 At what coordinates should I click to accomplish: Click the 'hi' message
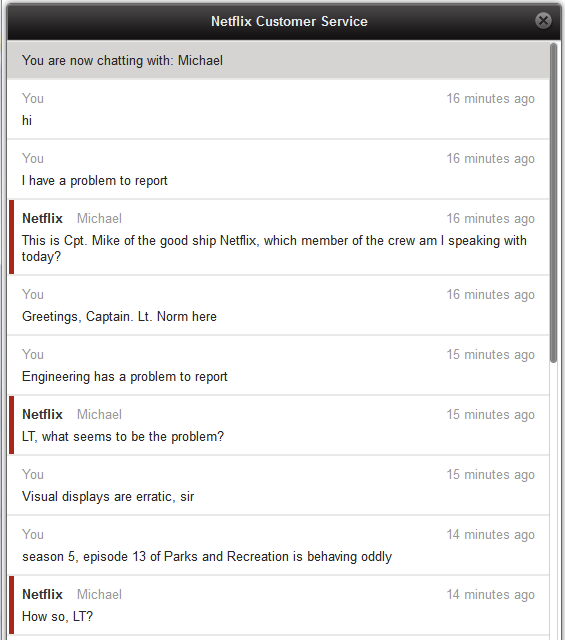[x=27, y=120]
